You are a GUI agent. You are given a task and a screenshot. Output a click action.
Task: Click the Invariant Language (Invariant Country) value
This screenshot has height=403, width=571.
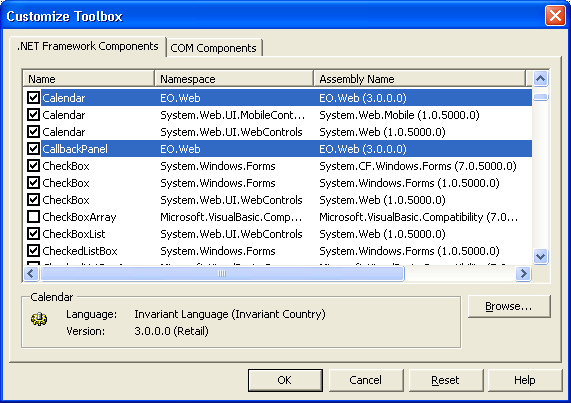230,314
